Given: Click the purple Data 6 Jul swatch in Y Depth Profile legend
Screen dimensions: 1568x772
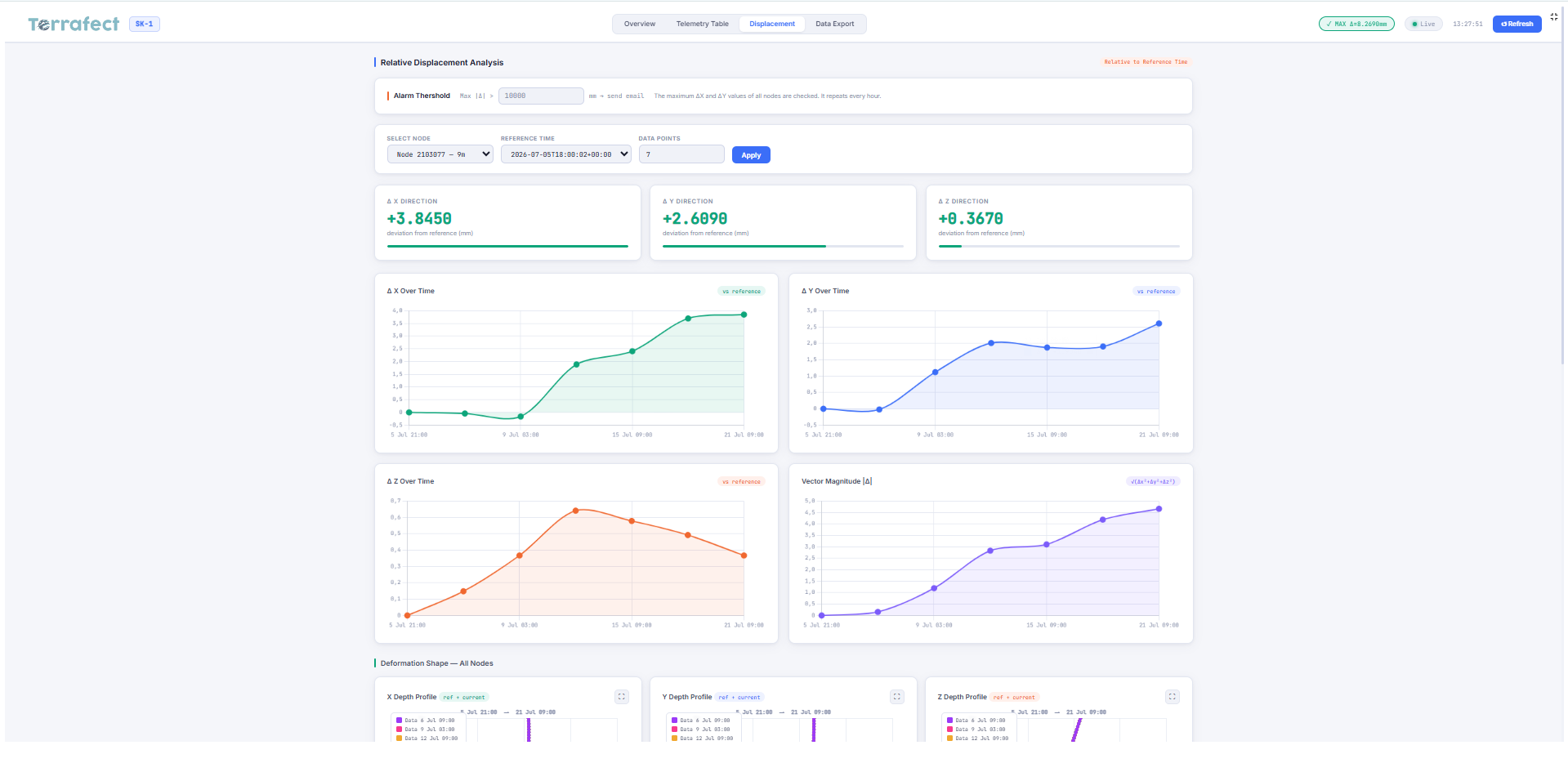Looking at the screenshot, I should pyautogui.click(x=674, y=721).
